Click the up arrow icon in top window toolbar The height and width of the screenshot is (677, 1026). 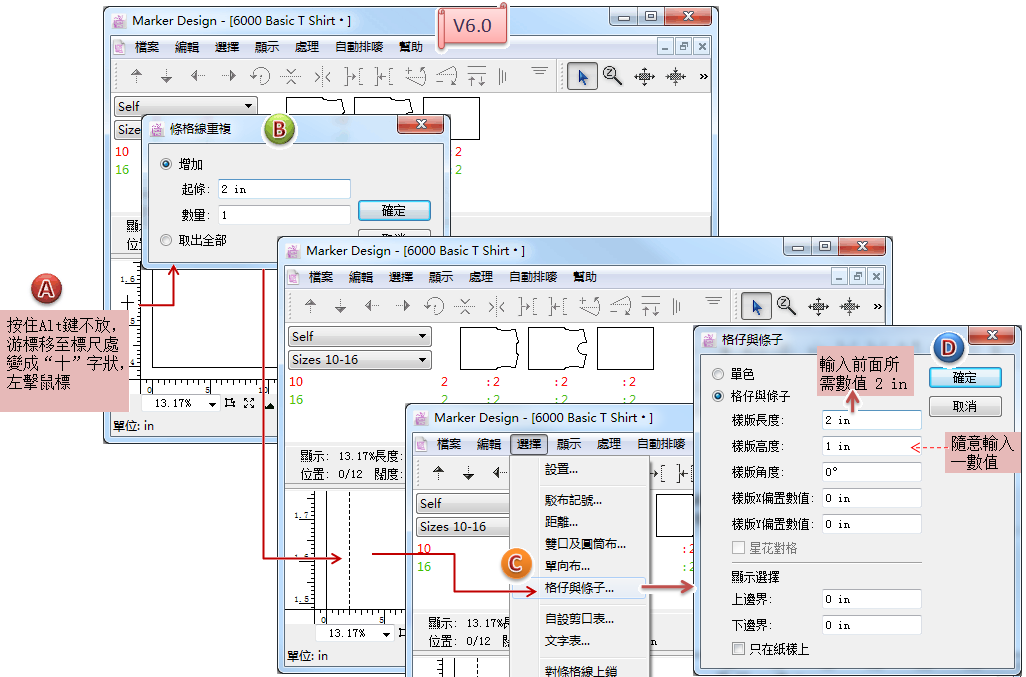point(137,76)
